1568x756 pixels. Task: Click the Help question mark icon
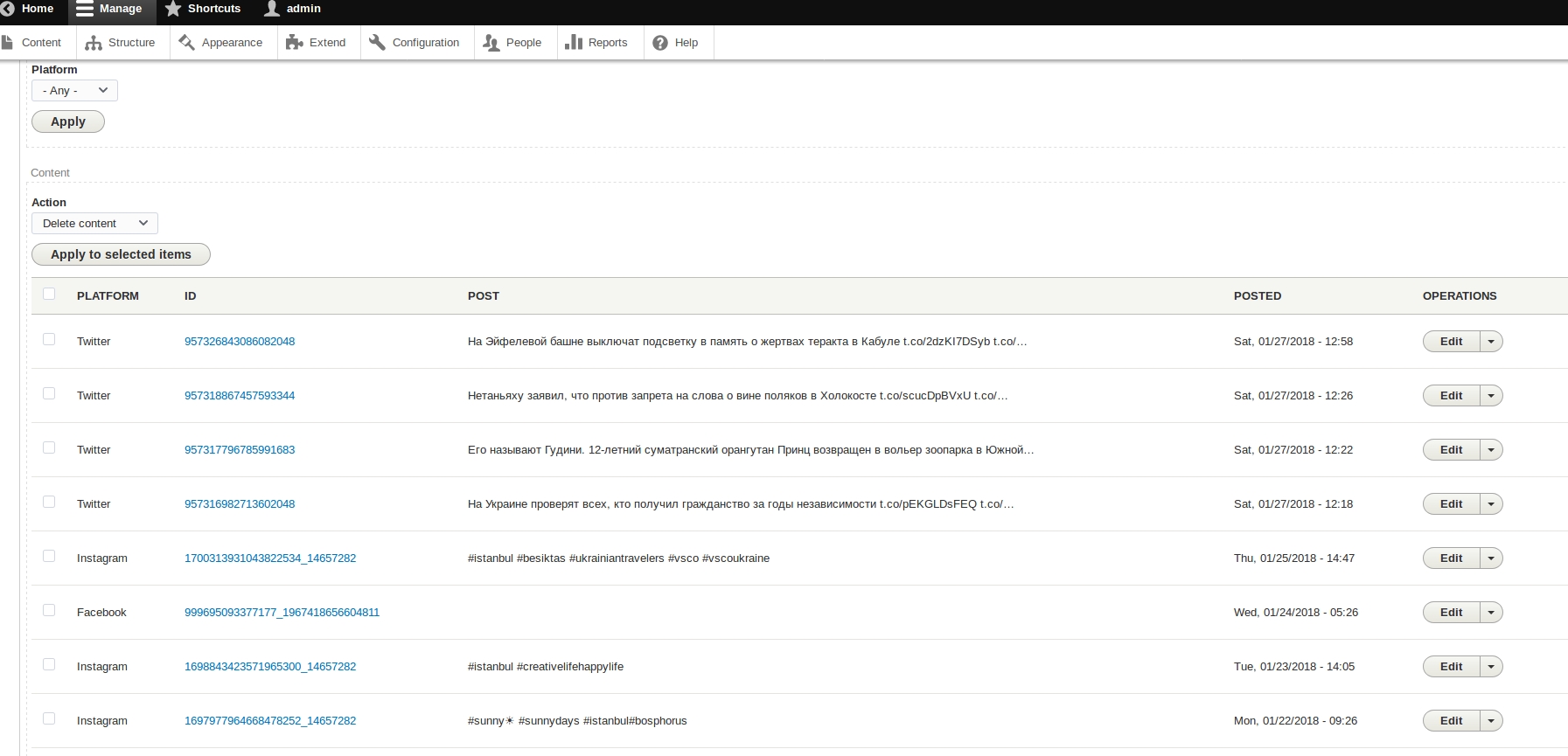pyautogui.click(x=660, y=43)
